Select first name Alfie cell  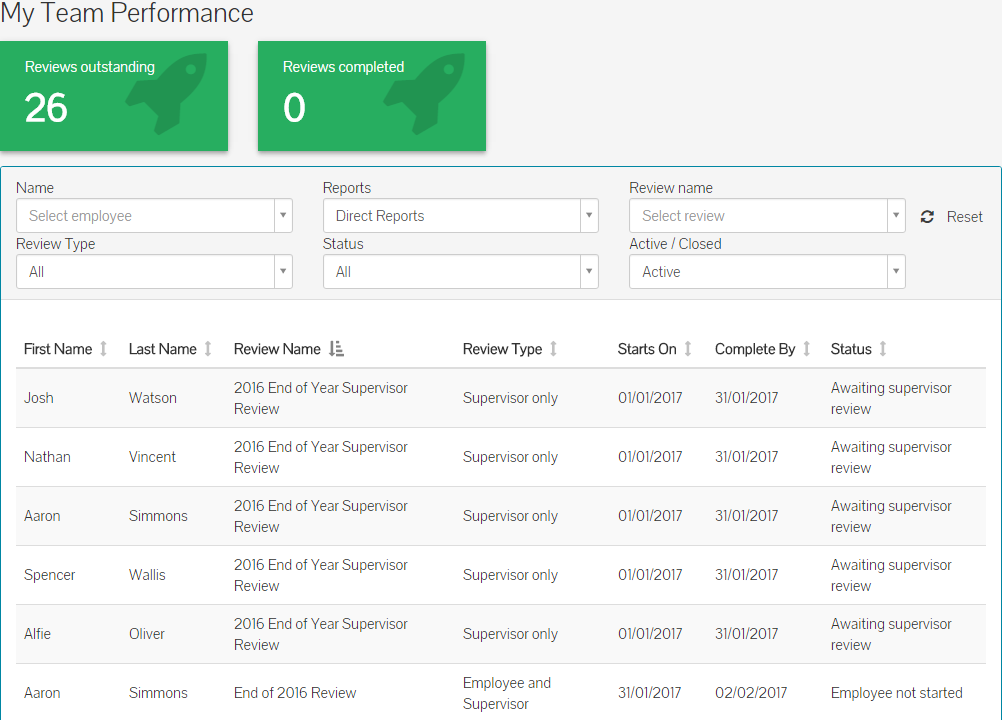pos(37,634)
